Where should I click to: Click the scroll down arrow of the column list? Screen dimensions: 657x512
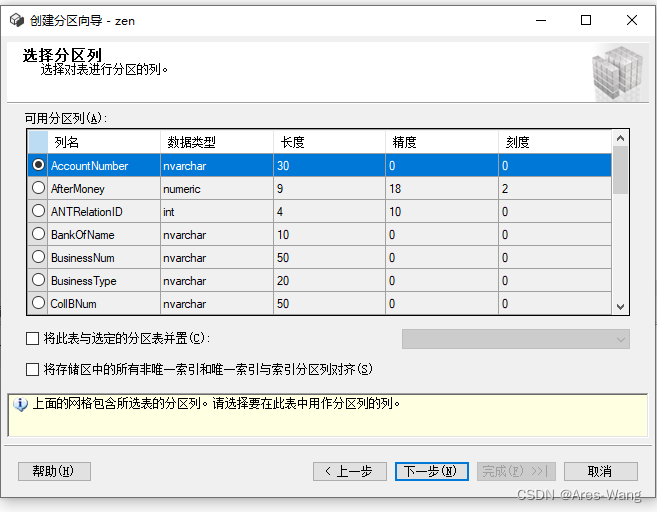point(621,307)
